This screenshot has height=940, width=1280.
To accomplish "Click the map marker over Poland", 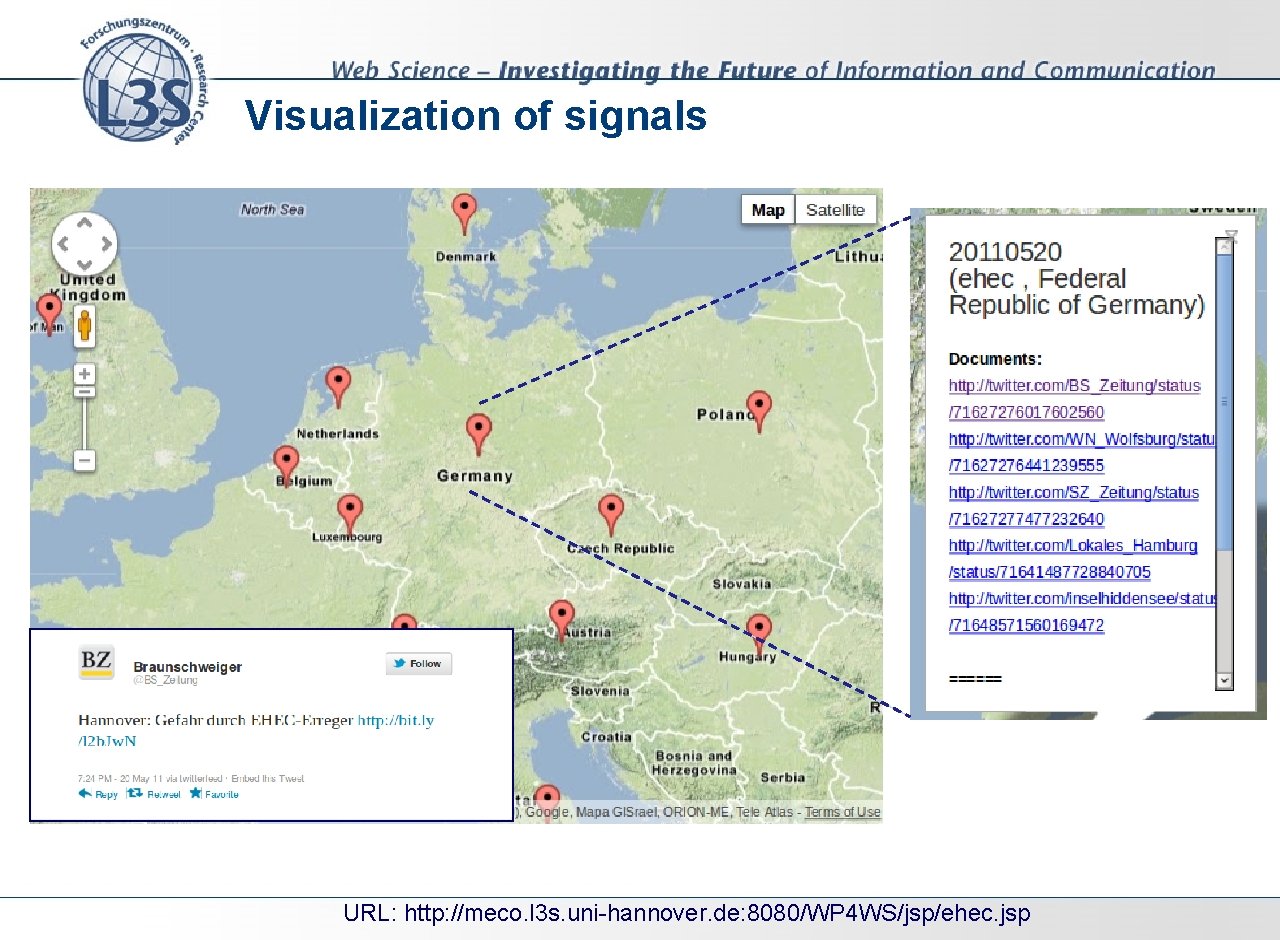I will (x=759, y=411).
